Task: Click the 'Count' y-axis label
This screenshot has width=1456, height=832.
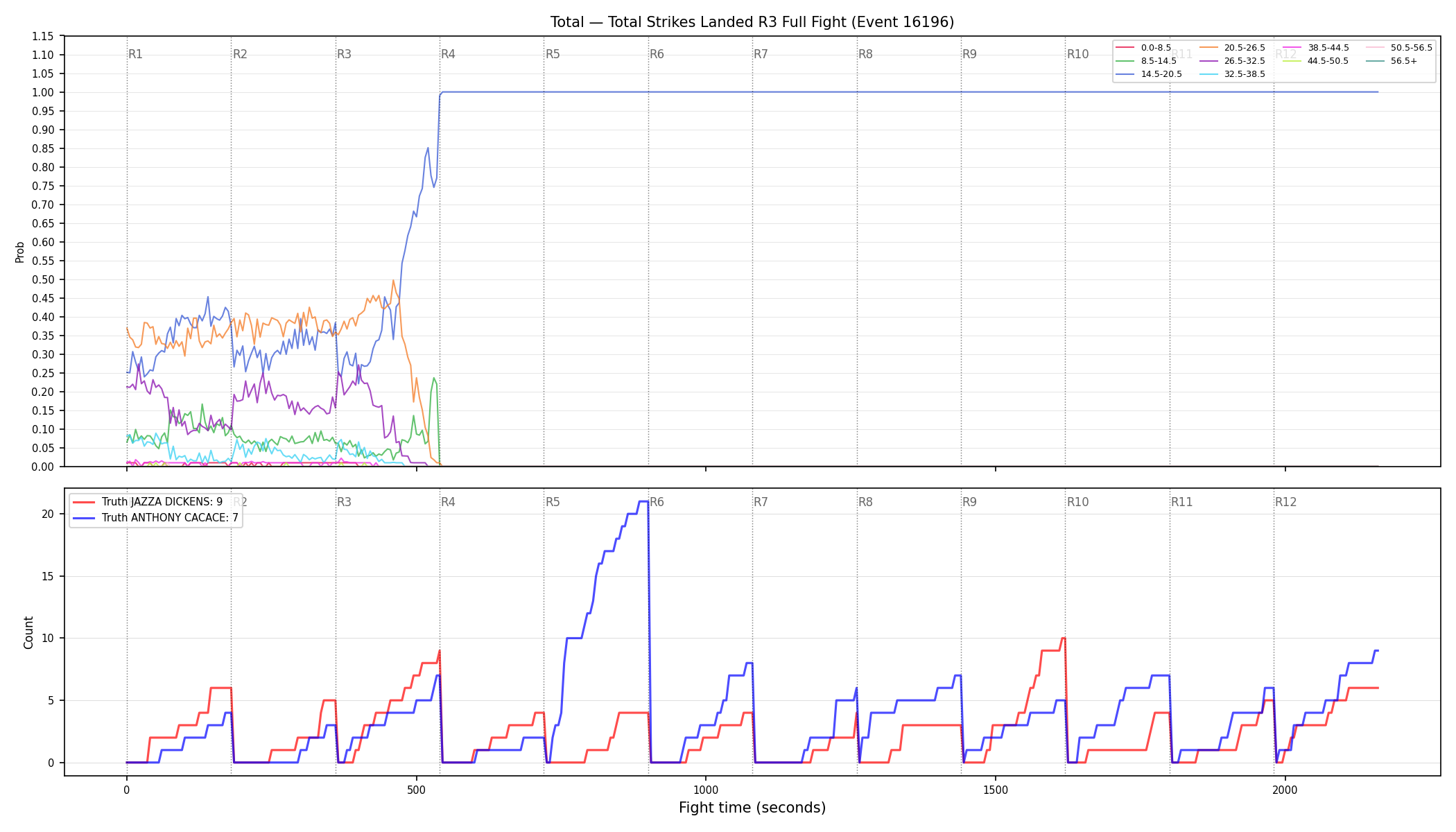Action: tap(28, 632)
